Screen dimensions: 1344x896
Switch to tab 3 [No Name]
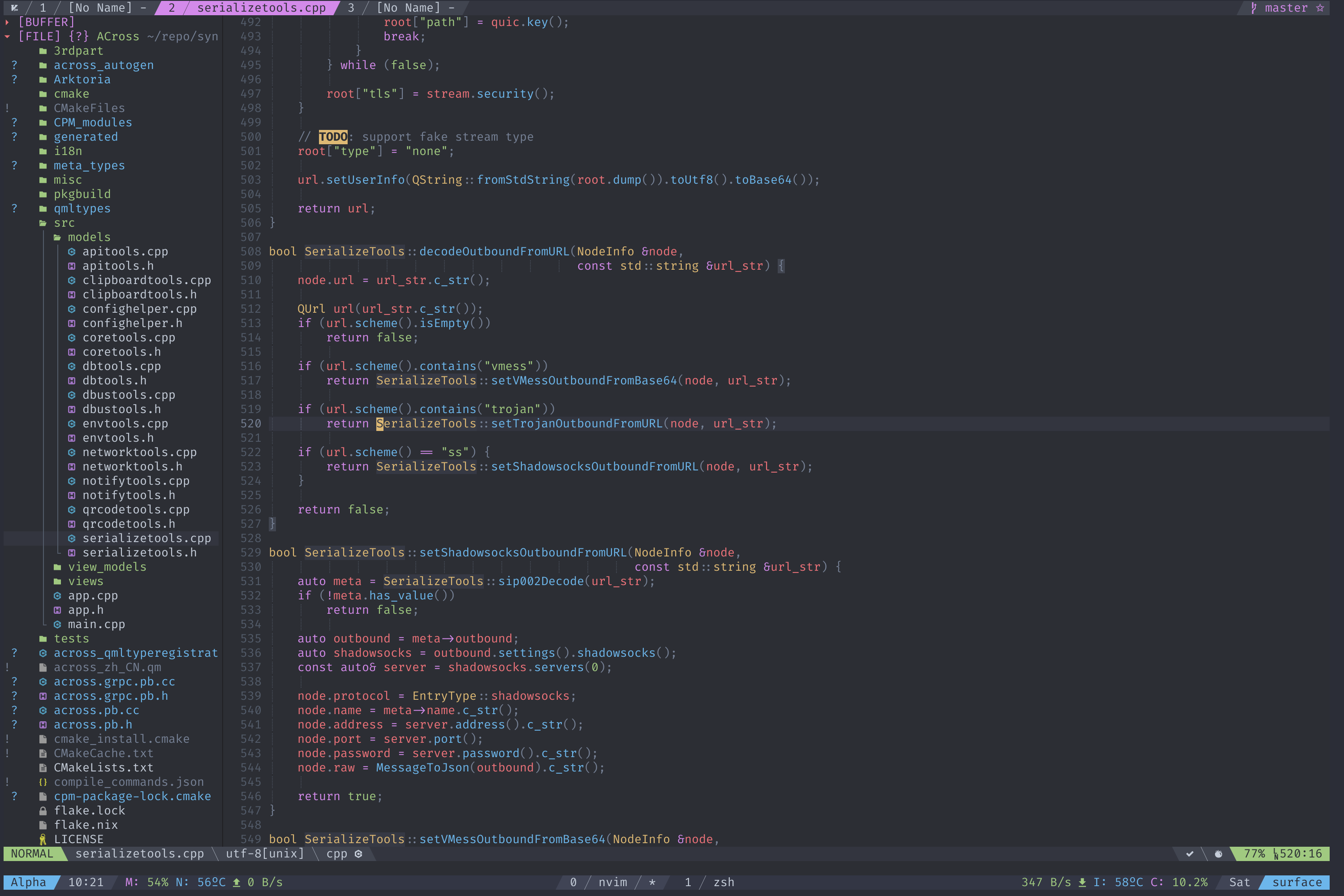pyautogui.click(x=401, y=8)
